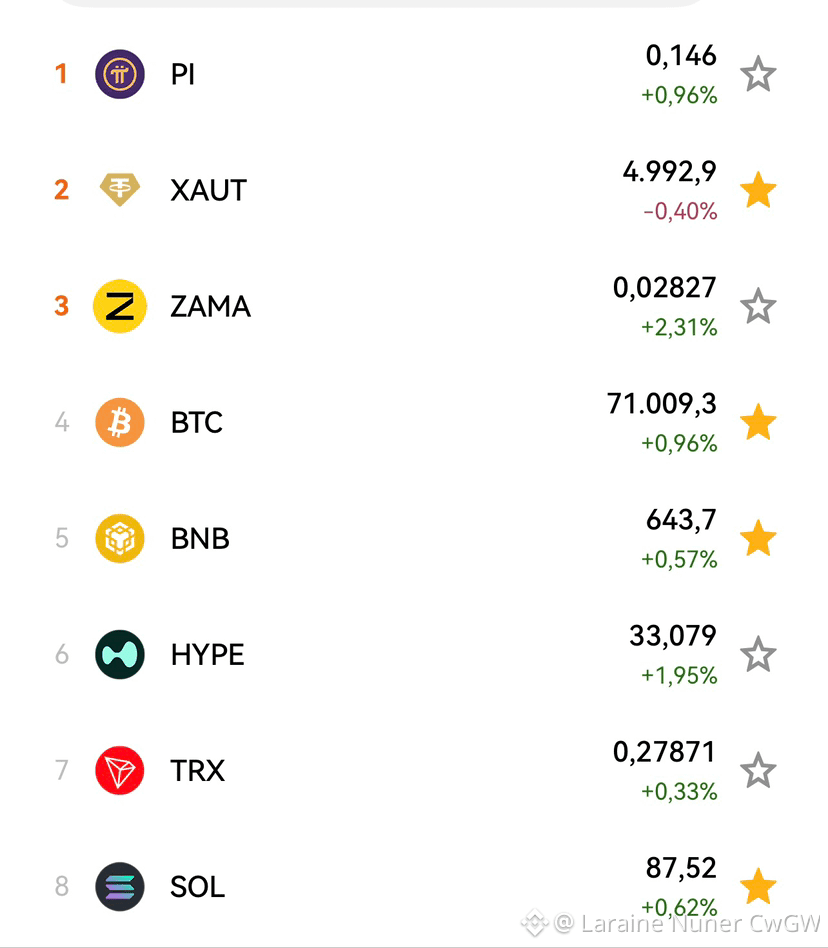
Task: Open the SOL ticker name
Action: [198, 887]
